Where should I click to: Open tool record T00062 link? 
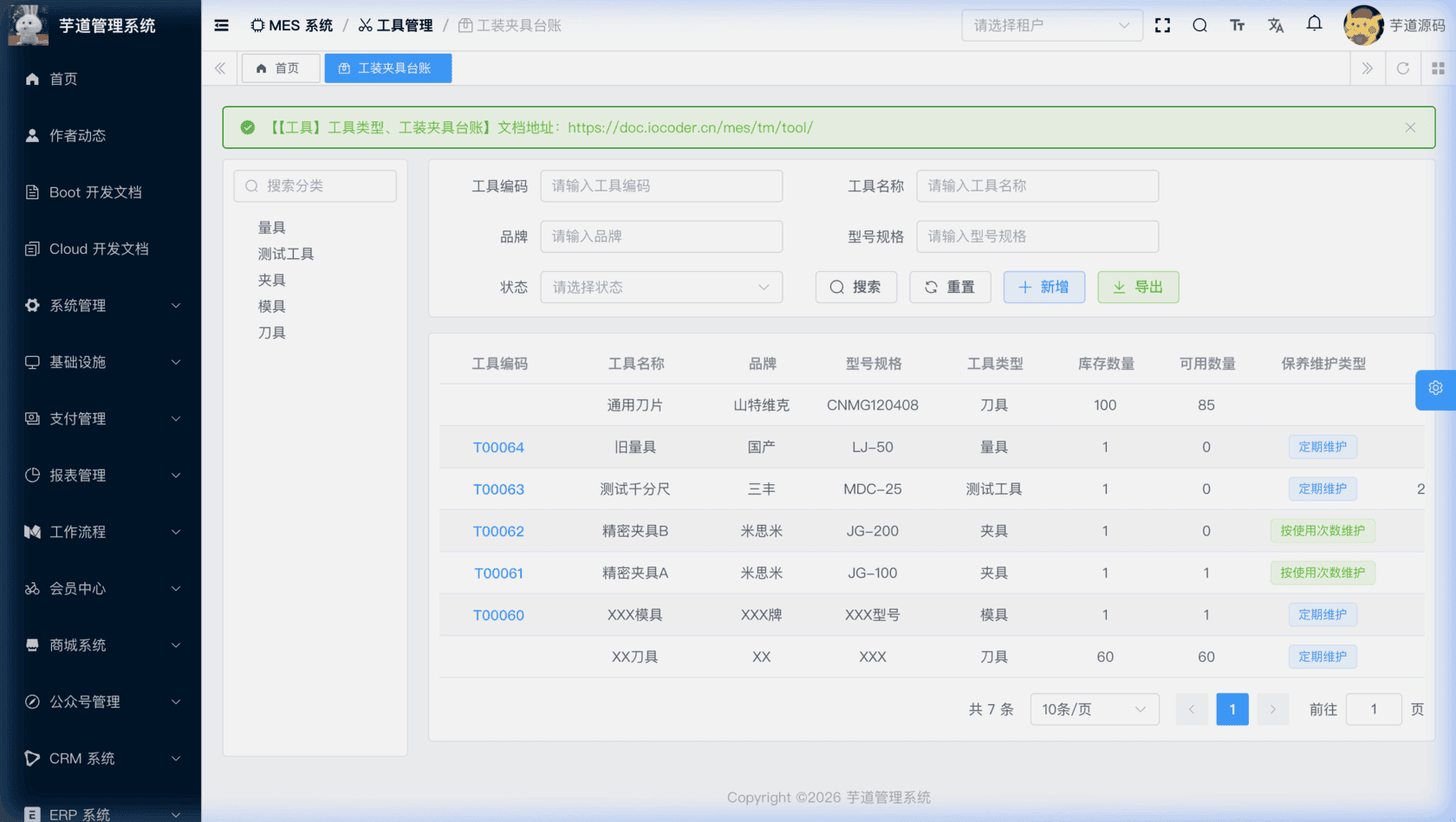pyautogui.click(x=498, y=531)
